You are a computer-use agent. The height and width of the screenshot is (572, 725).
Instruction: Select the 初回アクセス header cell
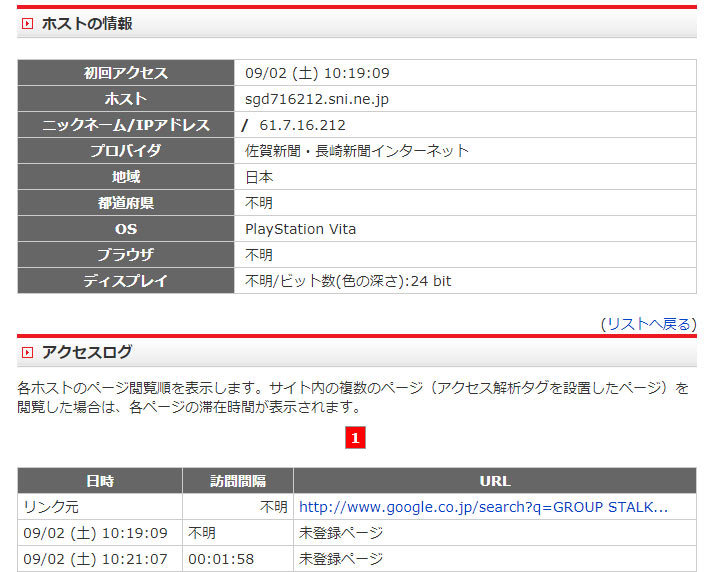point(126,73)
